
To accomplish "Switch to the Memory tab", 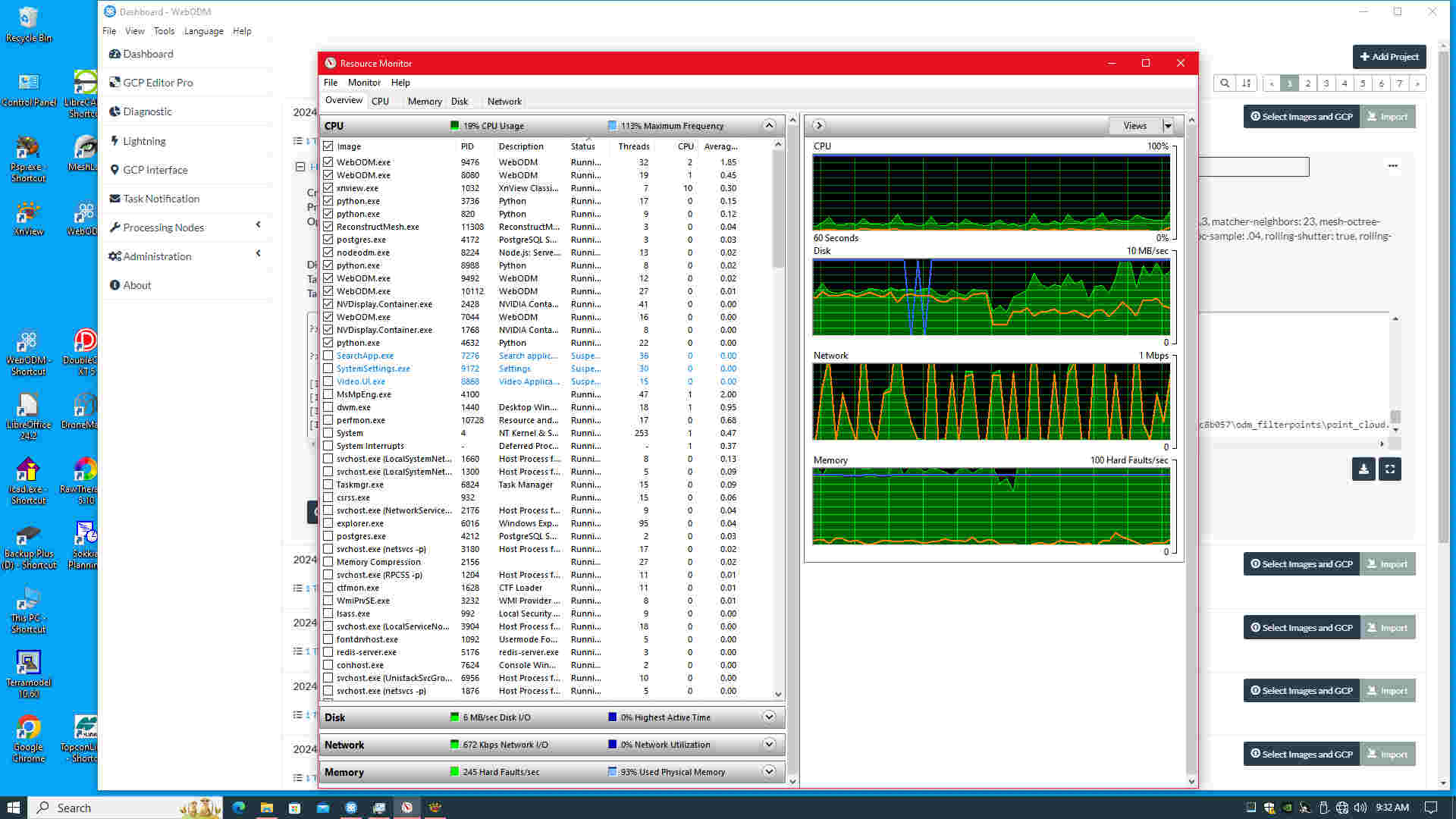I will [425, 102].
